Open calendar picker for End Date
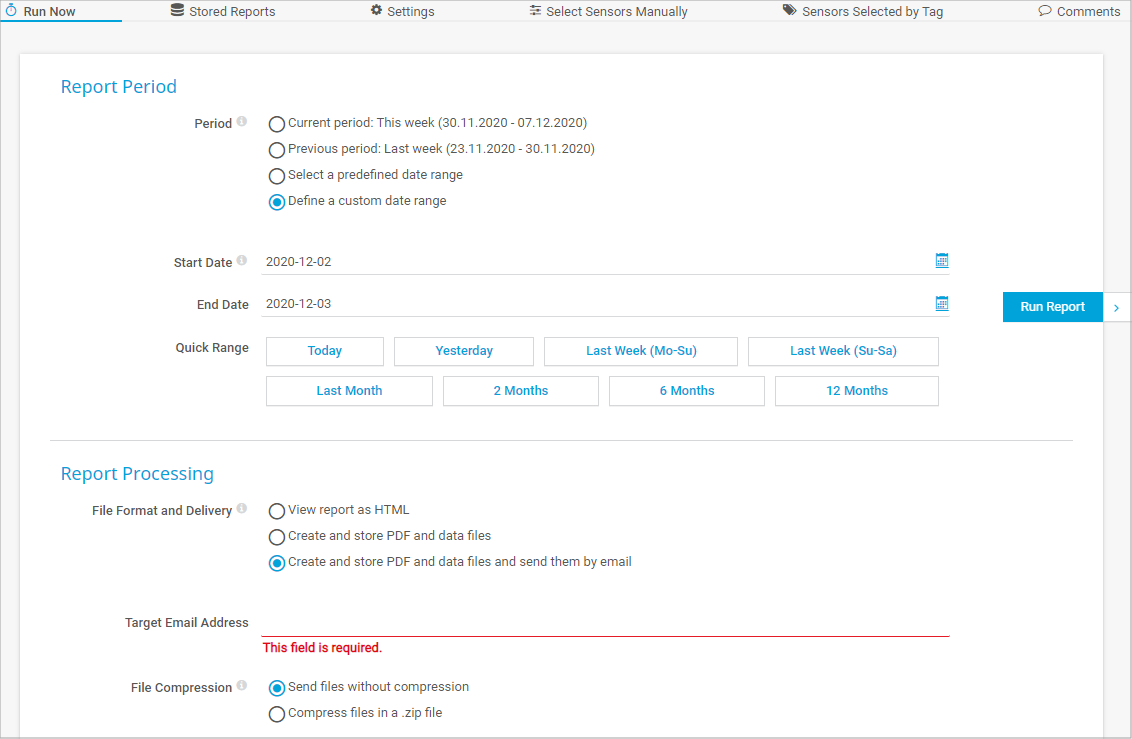 941,304
